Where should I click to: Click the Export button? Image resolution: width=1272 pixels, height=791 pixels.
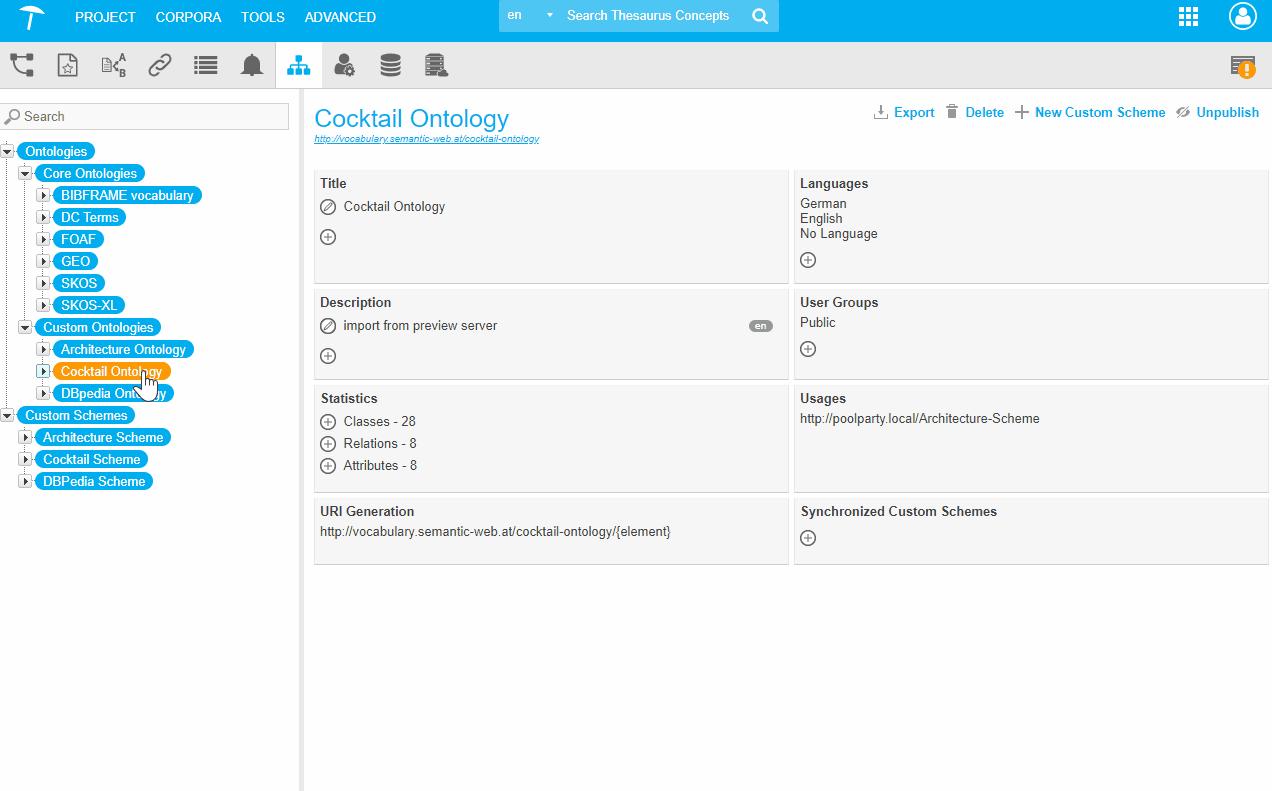coord(904,113)
